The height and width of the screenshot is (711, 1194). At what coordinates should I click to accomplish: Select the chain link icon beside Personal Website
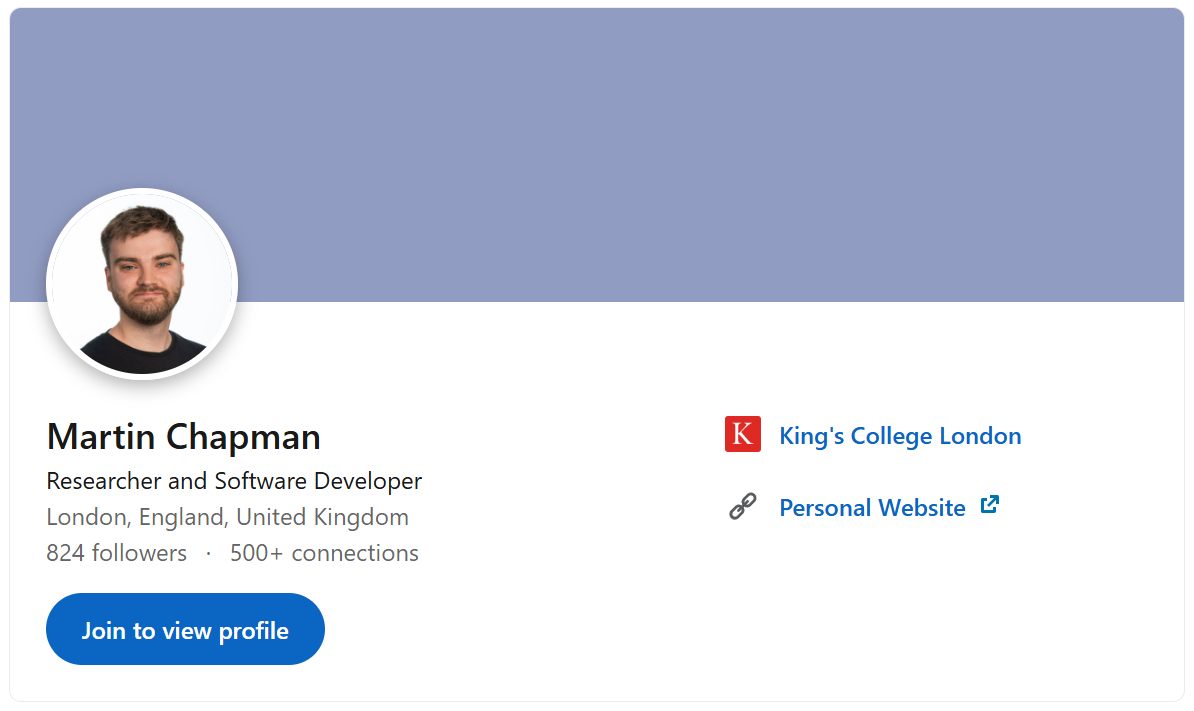[743, 507]
